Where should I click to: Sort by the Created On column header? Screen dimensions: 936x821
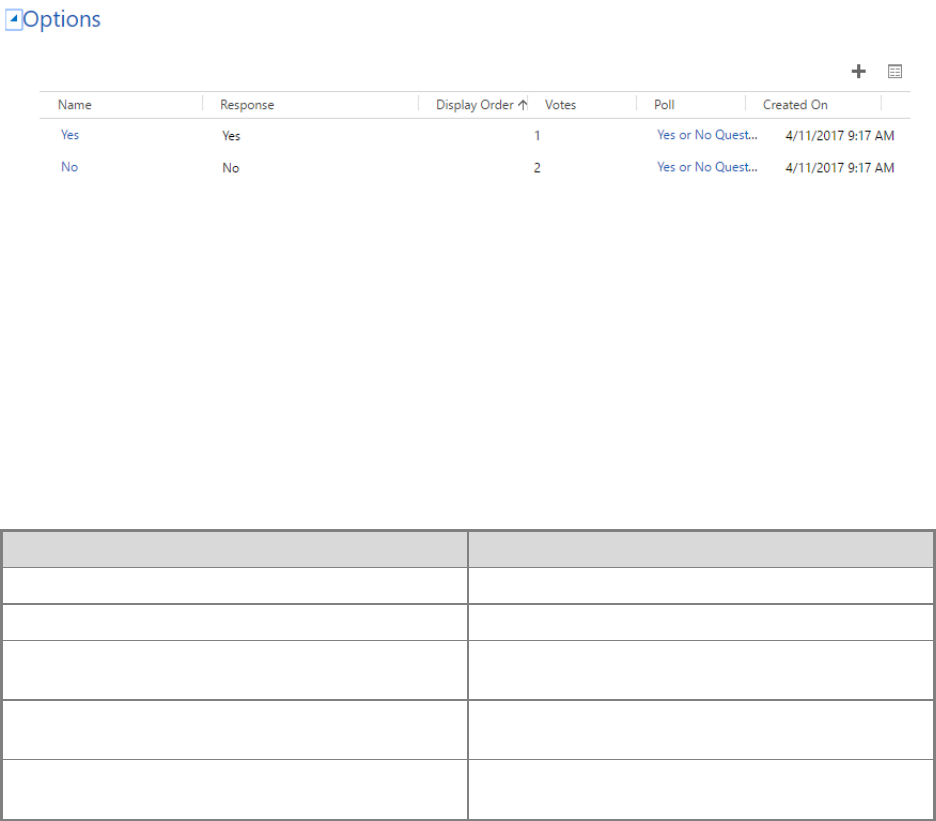click(x=795, y=105)
